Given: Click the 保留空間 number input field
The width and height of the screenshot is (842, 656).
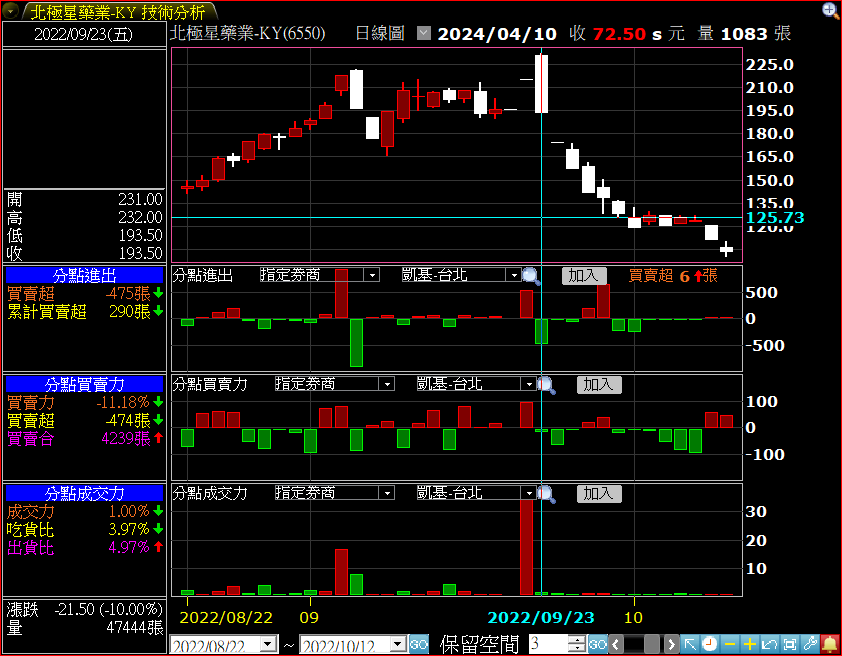Looking at the screenshot, I should tap(547, 645).
